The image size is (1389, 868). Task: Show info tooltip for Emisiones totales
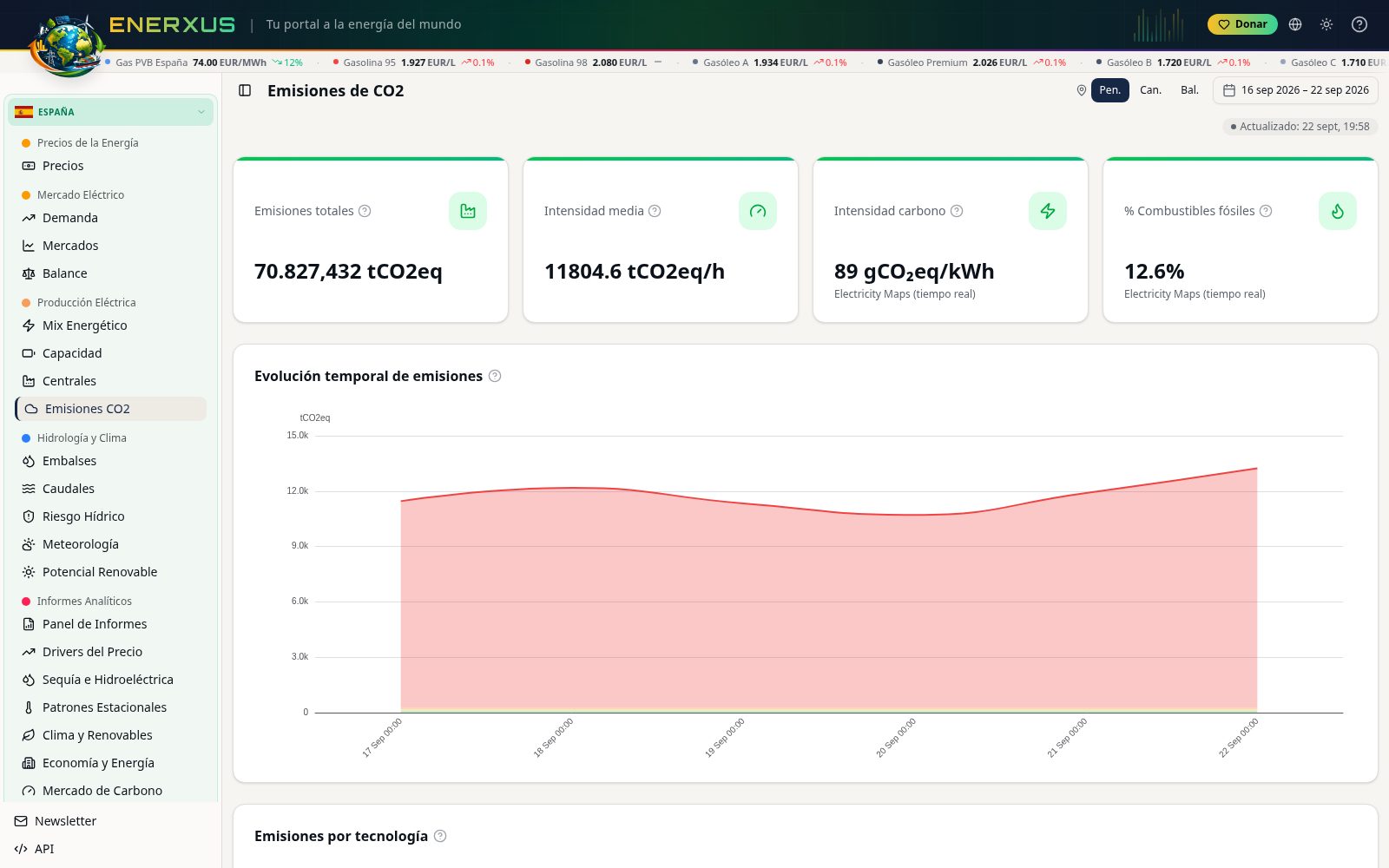(x=365, y=211)
